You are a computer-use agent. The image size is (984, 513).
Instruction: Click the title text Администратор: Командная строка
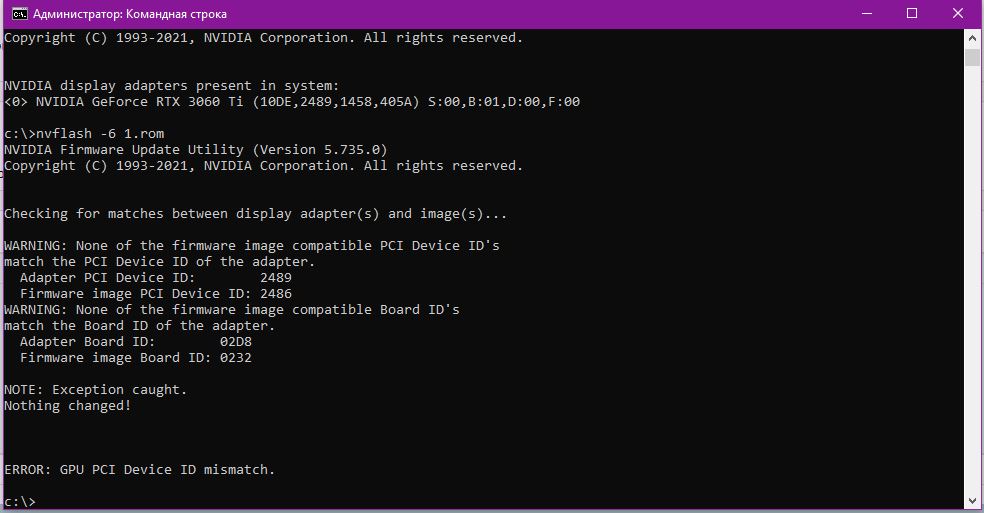pos(130,14)
